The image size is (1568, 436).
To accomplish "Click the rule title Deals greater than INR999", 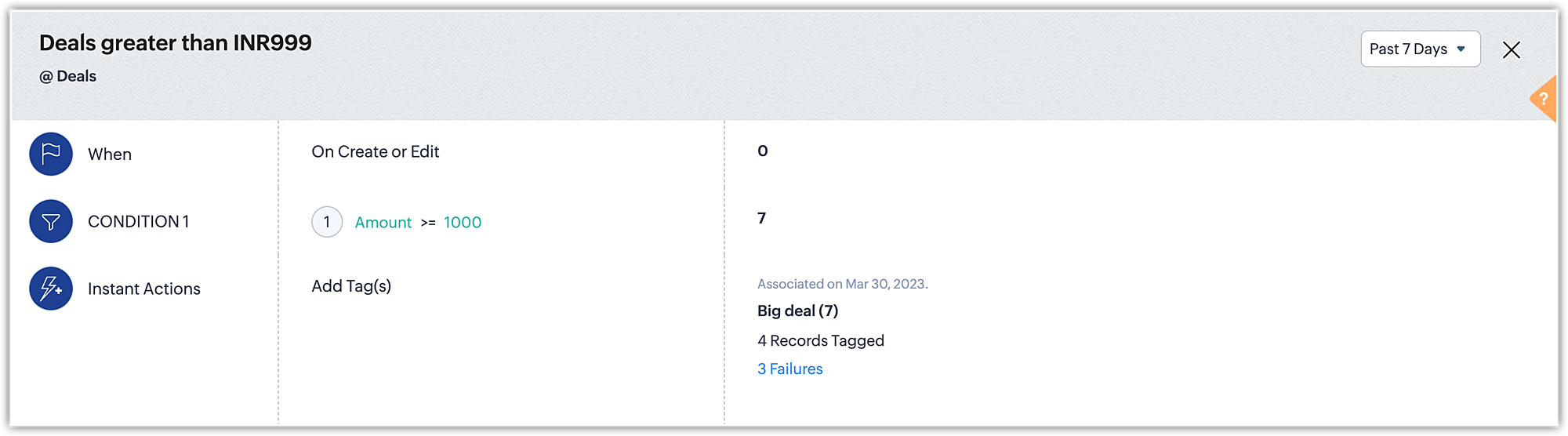I will tap(176, 43).
